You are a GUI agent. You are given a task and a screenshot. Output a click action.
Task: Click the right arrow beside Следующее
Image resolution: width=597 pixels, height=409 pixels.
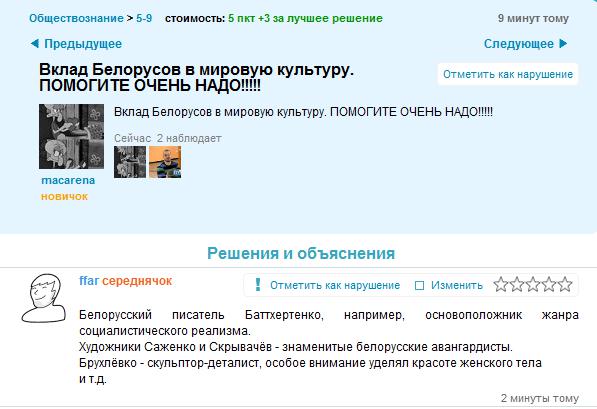563,44
